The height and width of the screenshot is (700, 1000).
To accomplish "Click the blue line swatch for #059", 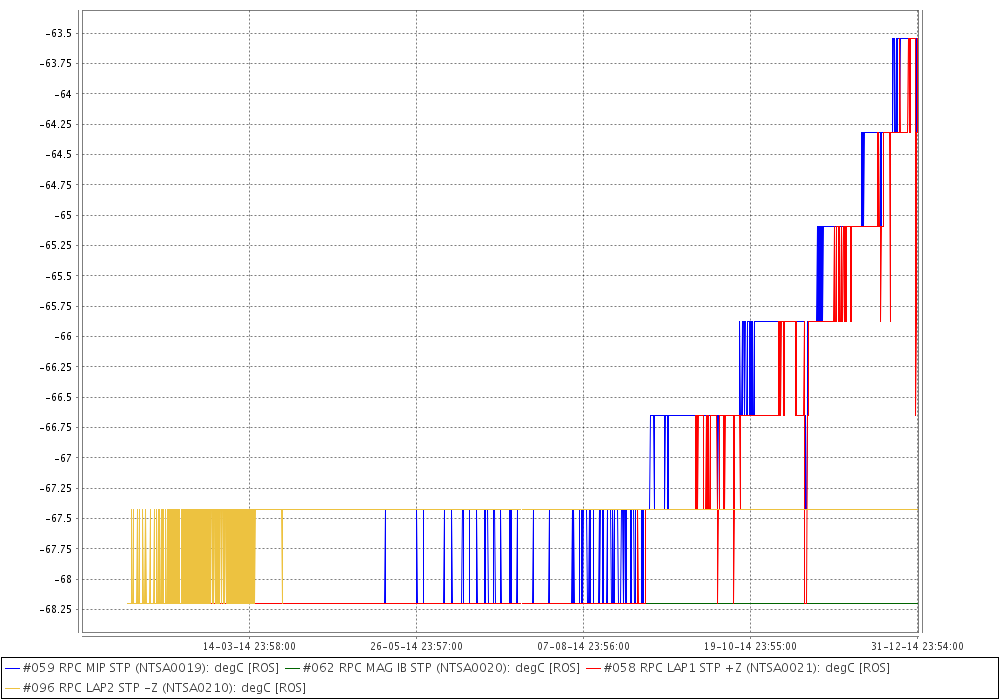I will [12, 668].
